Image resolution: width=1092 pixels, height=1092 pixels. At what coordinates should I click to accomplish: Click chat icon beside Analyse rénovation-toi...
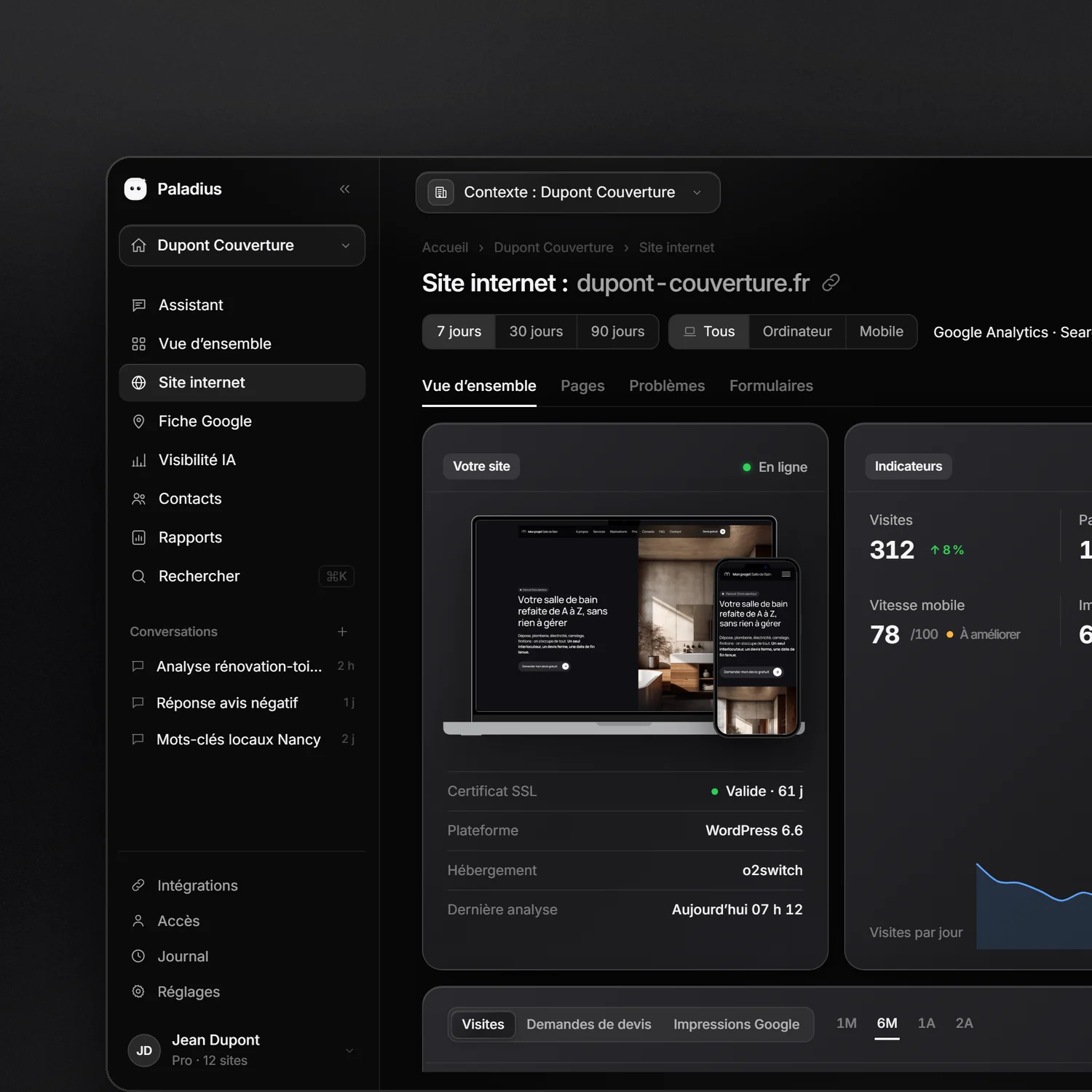pos(138,666)
